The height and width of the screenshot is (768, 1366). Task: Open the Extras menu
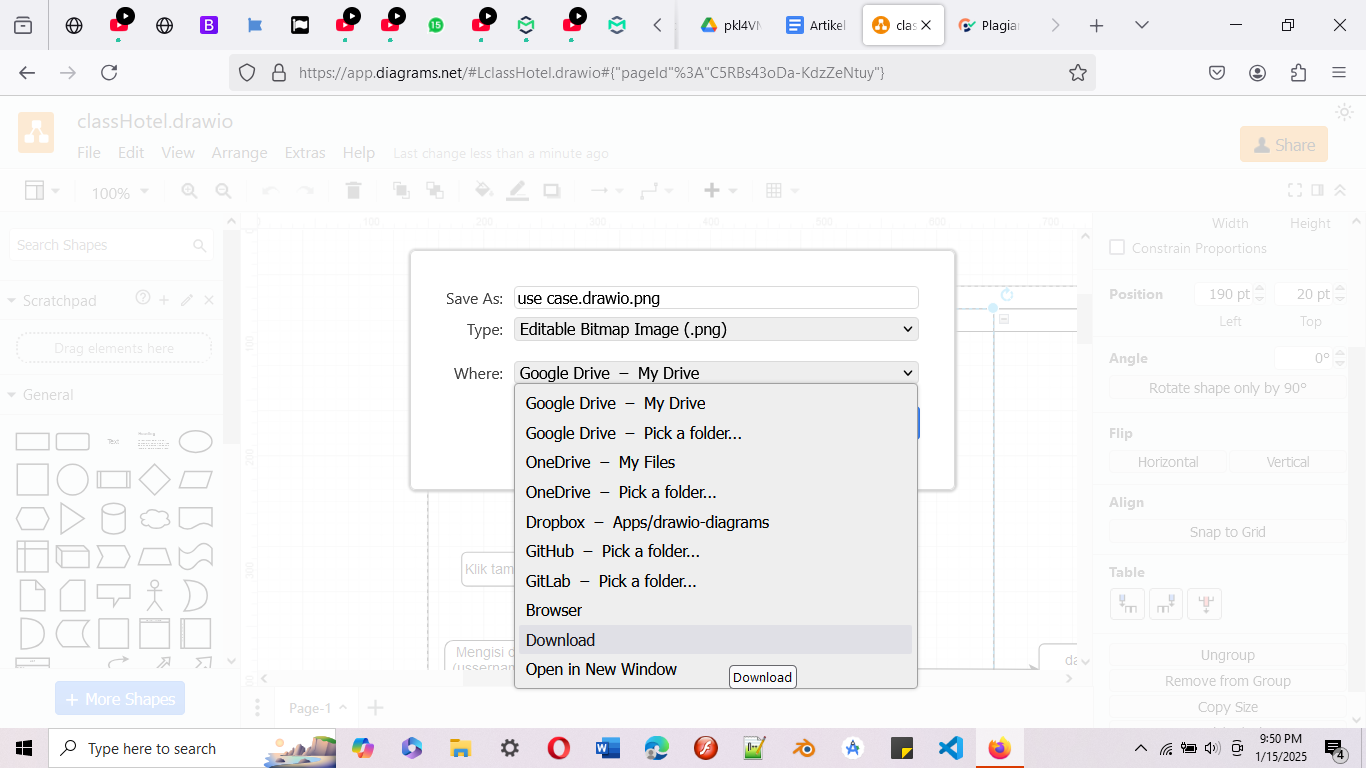point(305,153)
